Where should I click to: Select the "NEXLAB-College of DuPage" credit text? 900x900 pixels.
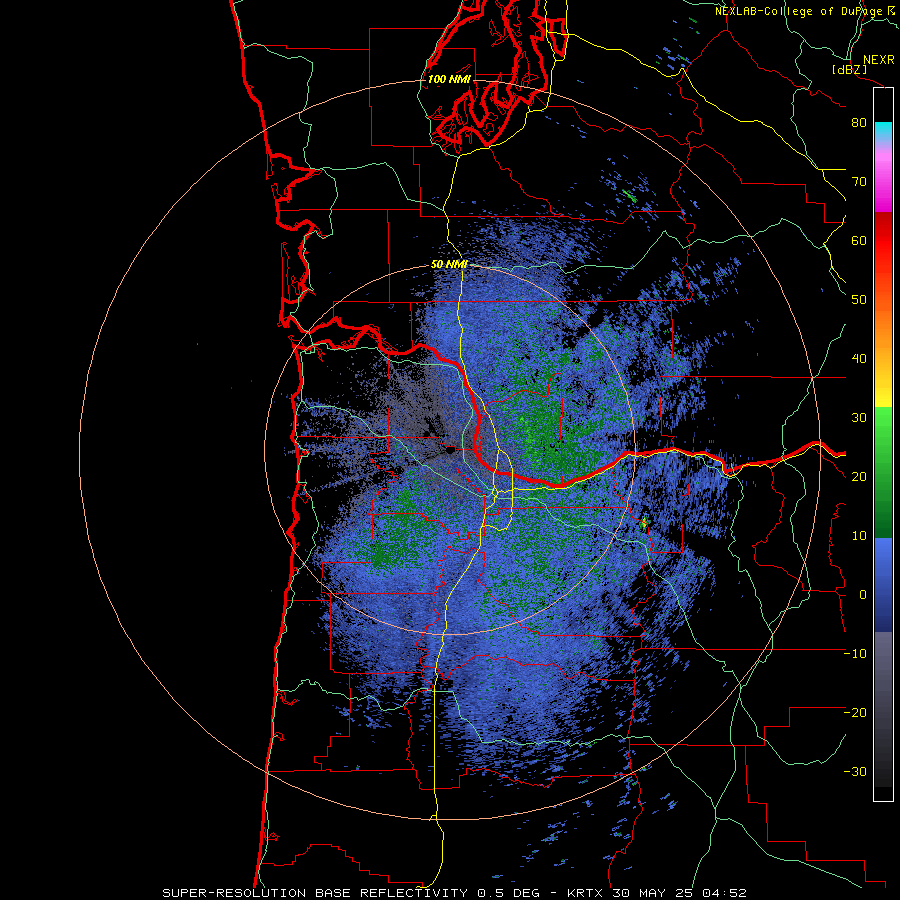pos(799,11)
